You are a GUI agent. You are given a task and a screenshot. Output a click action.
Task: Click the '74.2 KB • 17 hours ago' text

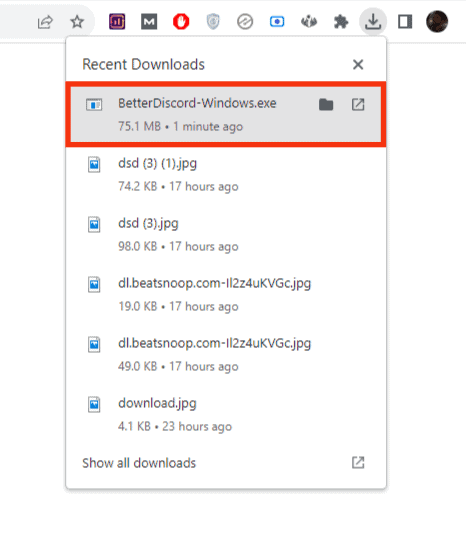[x=178, y=186]
